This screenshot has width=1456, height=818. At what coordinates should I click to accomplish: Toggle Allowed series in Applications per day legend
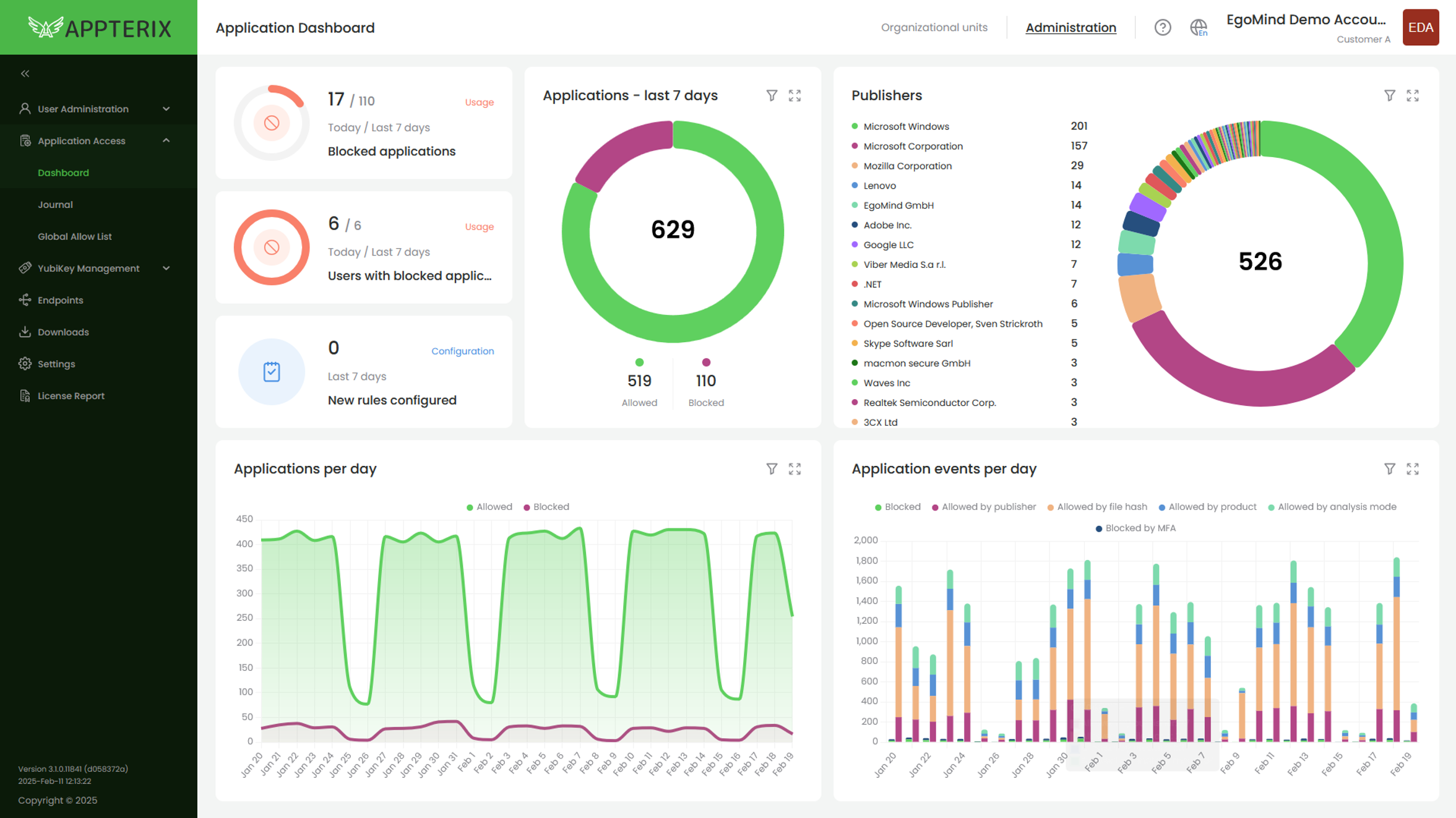(x=489, y=507)
